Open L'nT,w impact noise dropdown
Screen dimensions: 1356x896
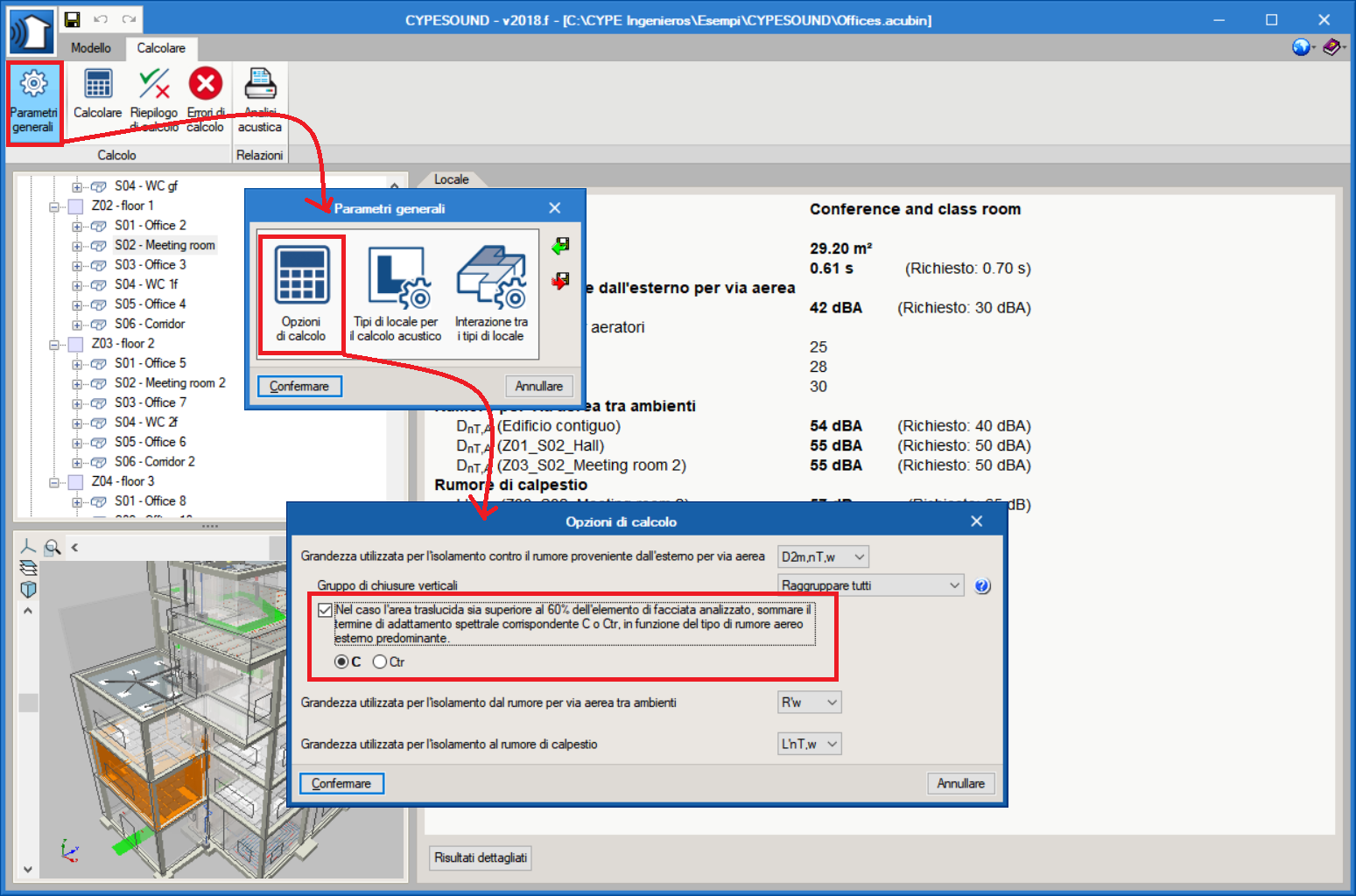point(810,745)
